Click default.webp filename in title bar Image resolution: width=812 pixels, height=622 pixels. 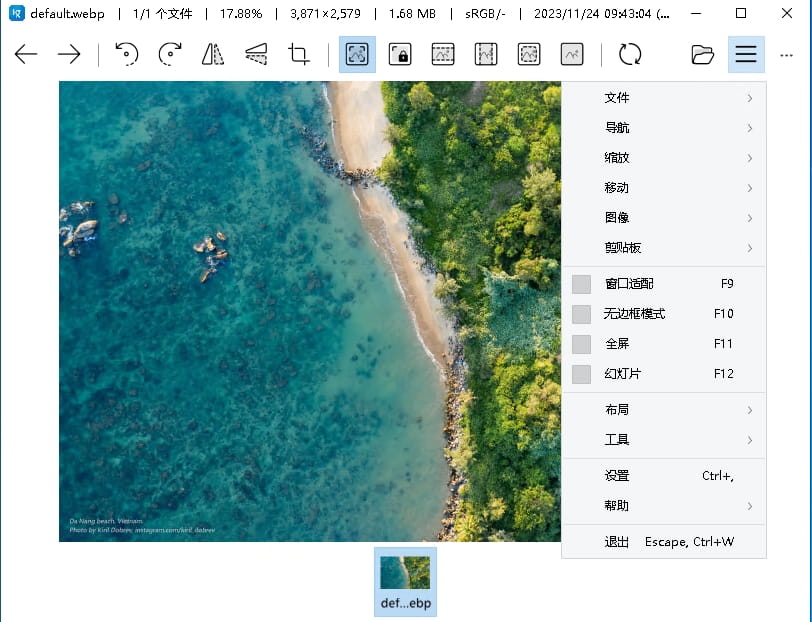coord(67,13)
